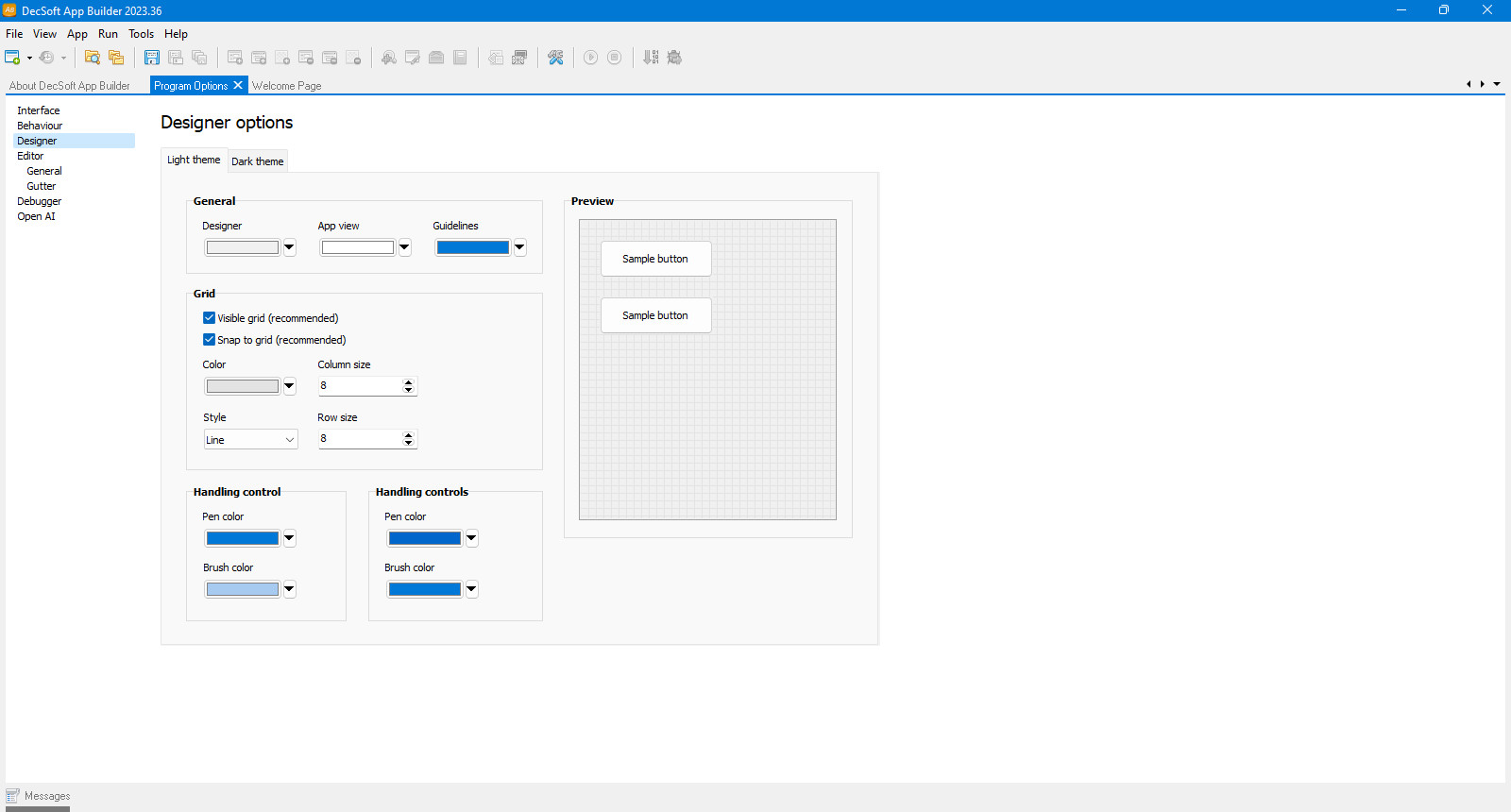Open Handling controls Pen color dropdown arrow

(x=472, y=538)
